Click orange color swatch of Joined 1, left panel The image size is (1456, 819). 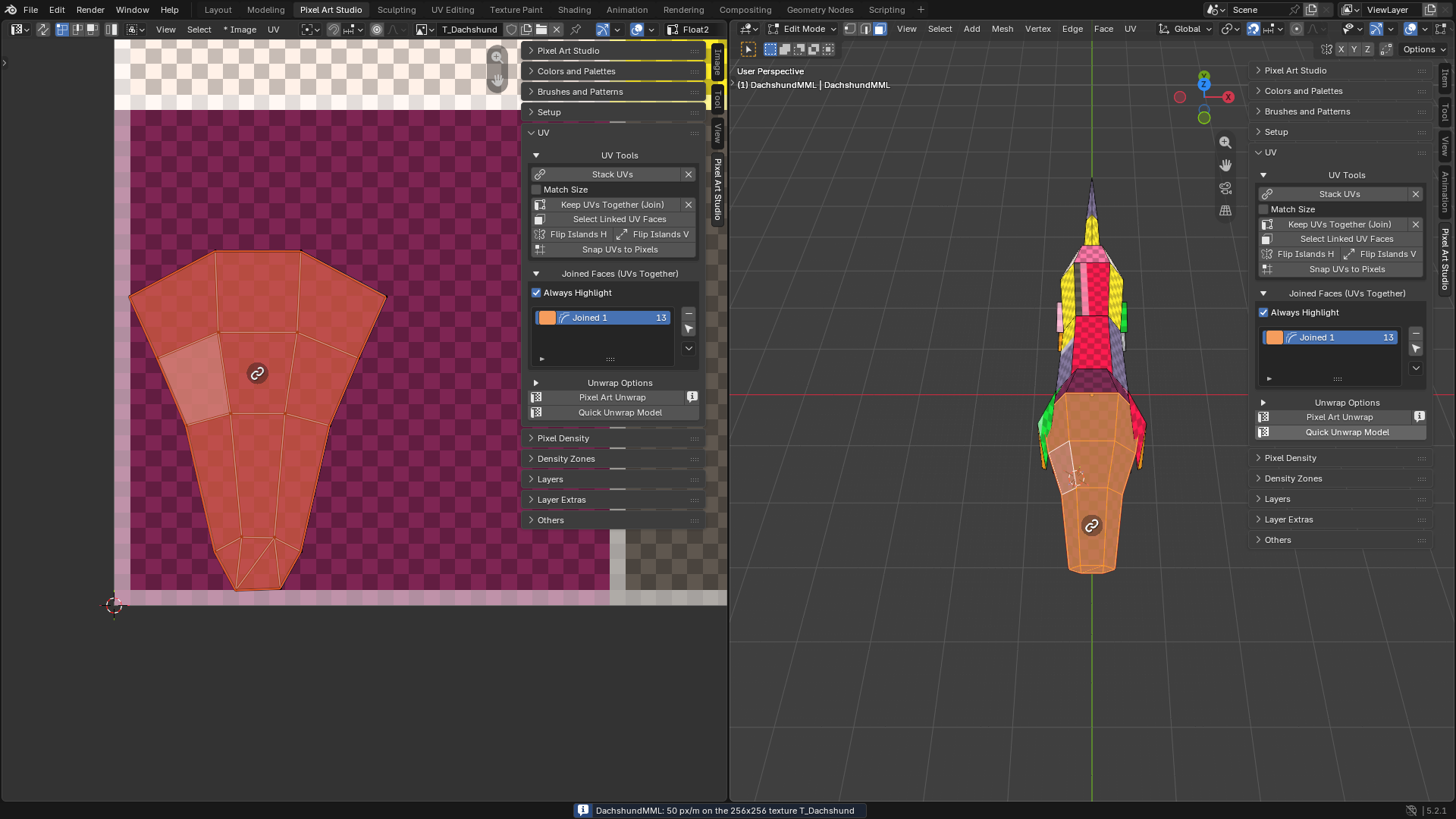point(548,318)
